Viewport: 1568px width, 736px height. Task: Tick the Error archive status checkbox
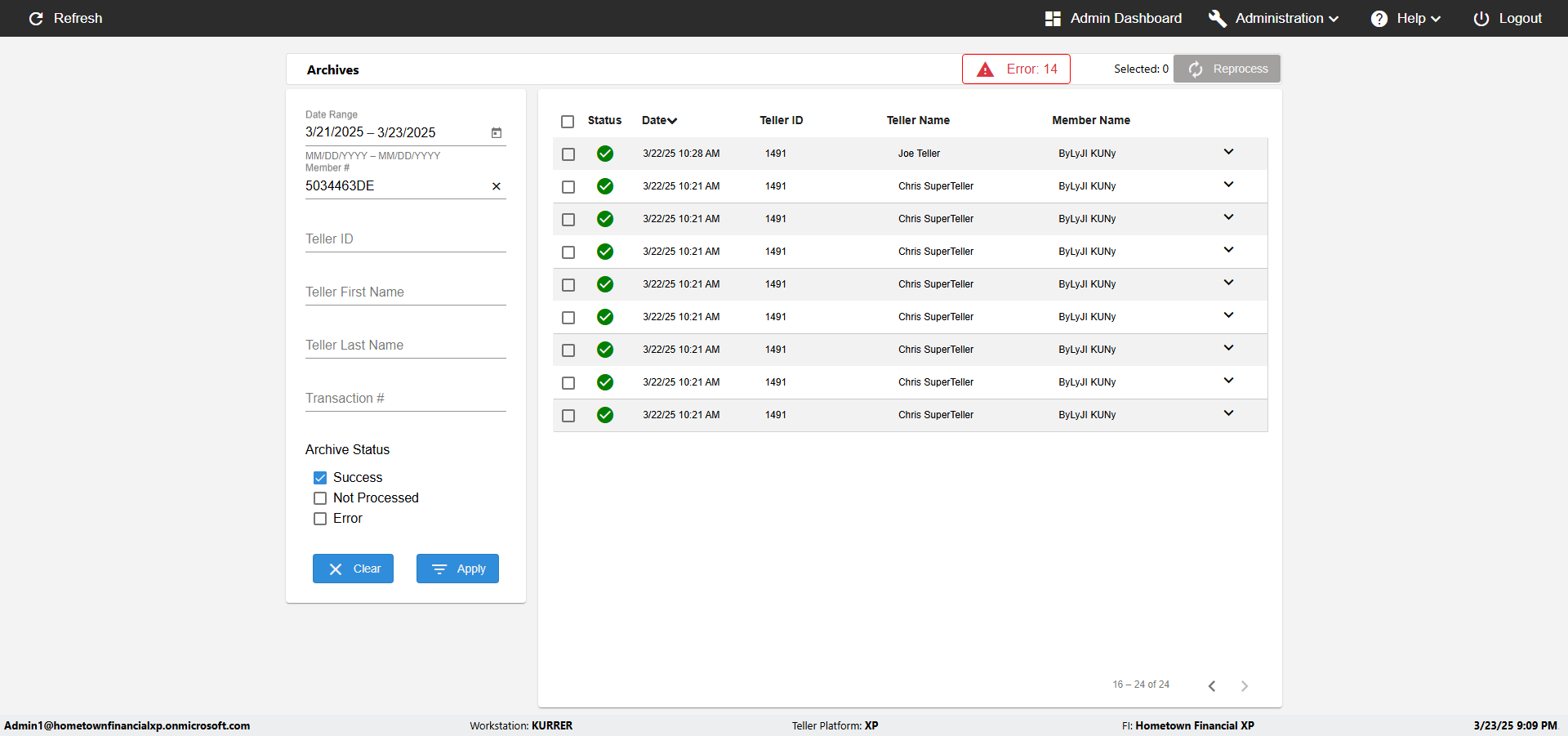(320, 519)
